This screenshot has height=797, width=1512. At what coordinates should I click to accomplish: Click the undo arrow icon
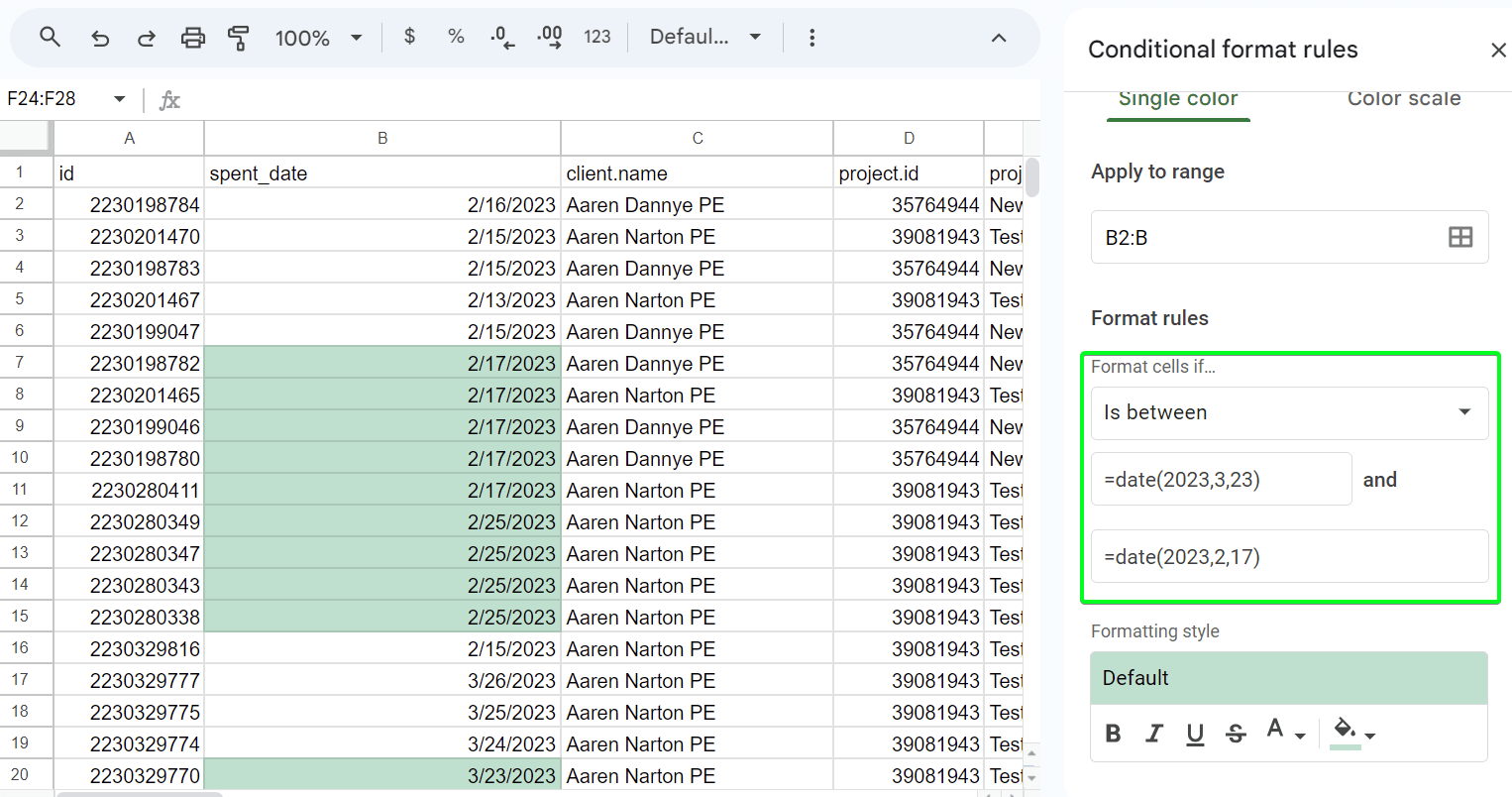tap(100, 38)
